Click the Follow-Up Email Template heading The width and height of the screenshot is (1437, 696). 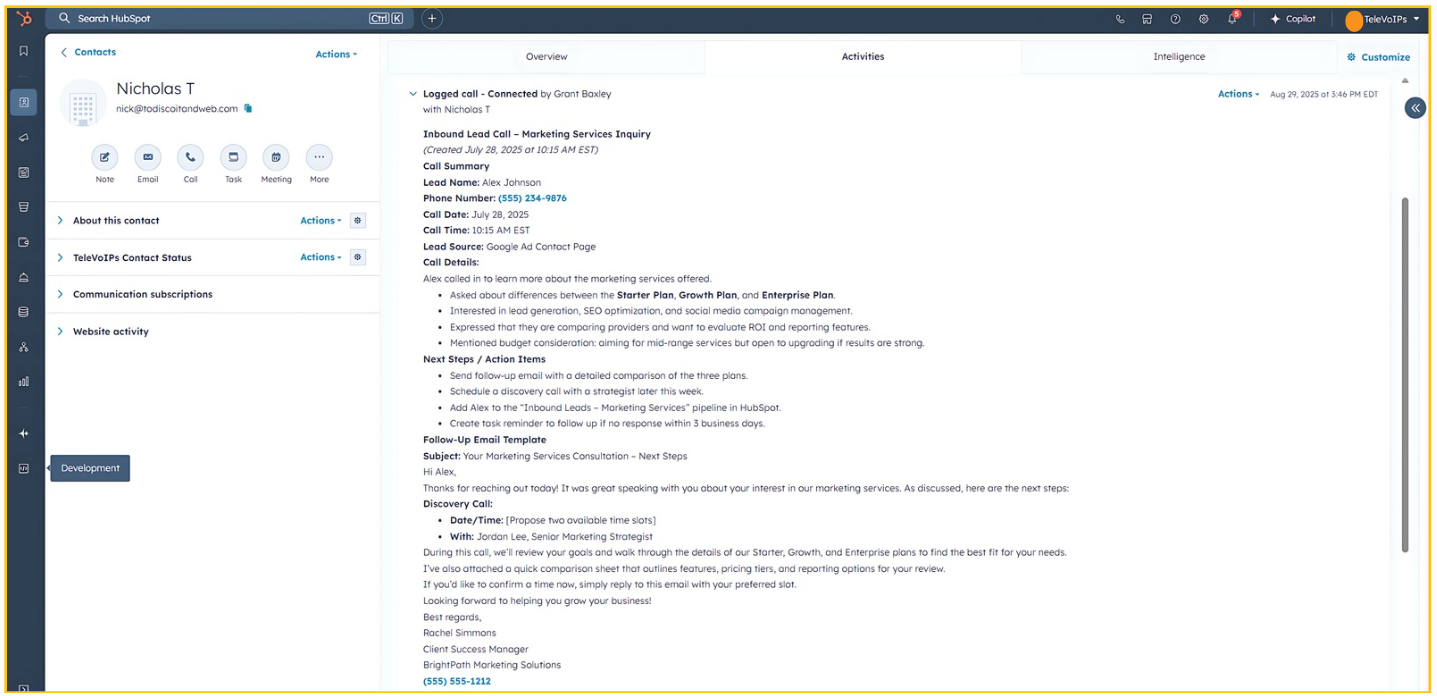pos(485,440)
